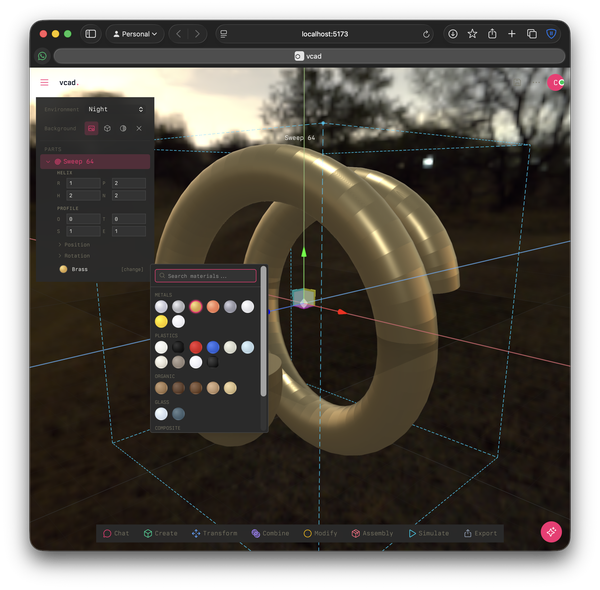Pick the bright yellow gold metal swatch
This screenshot has width=600, height=590.
pyautogui.click(x=161, y=321)
